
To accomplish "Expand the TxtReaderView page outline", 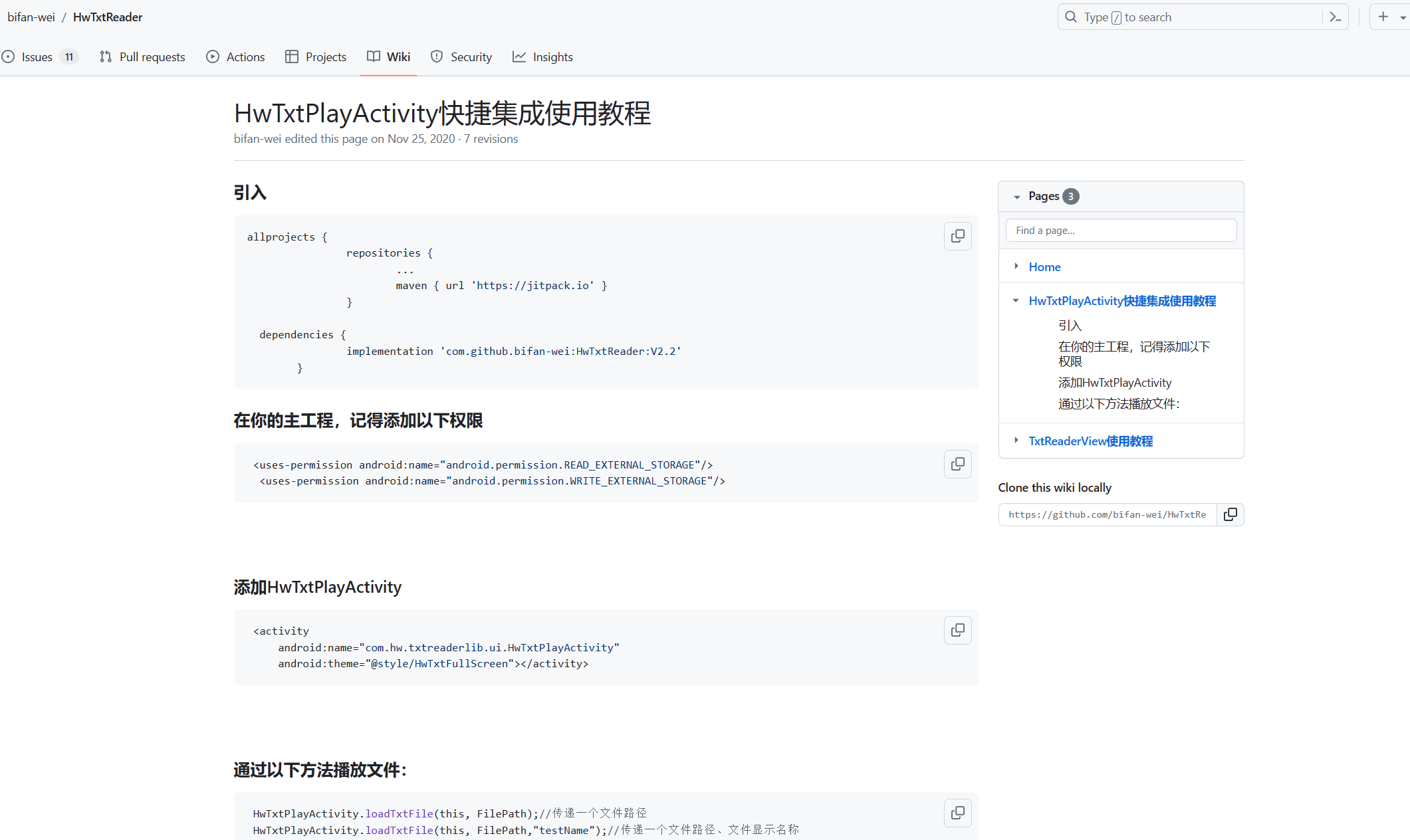I will [1016, 440].
